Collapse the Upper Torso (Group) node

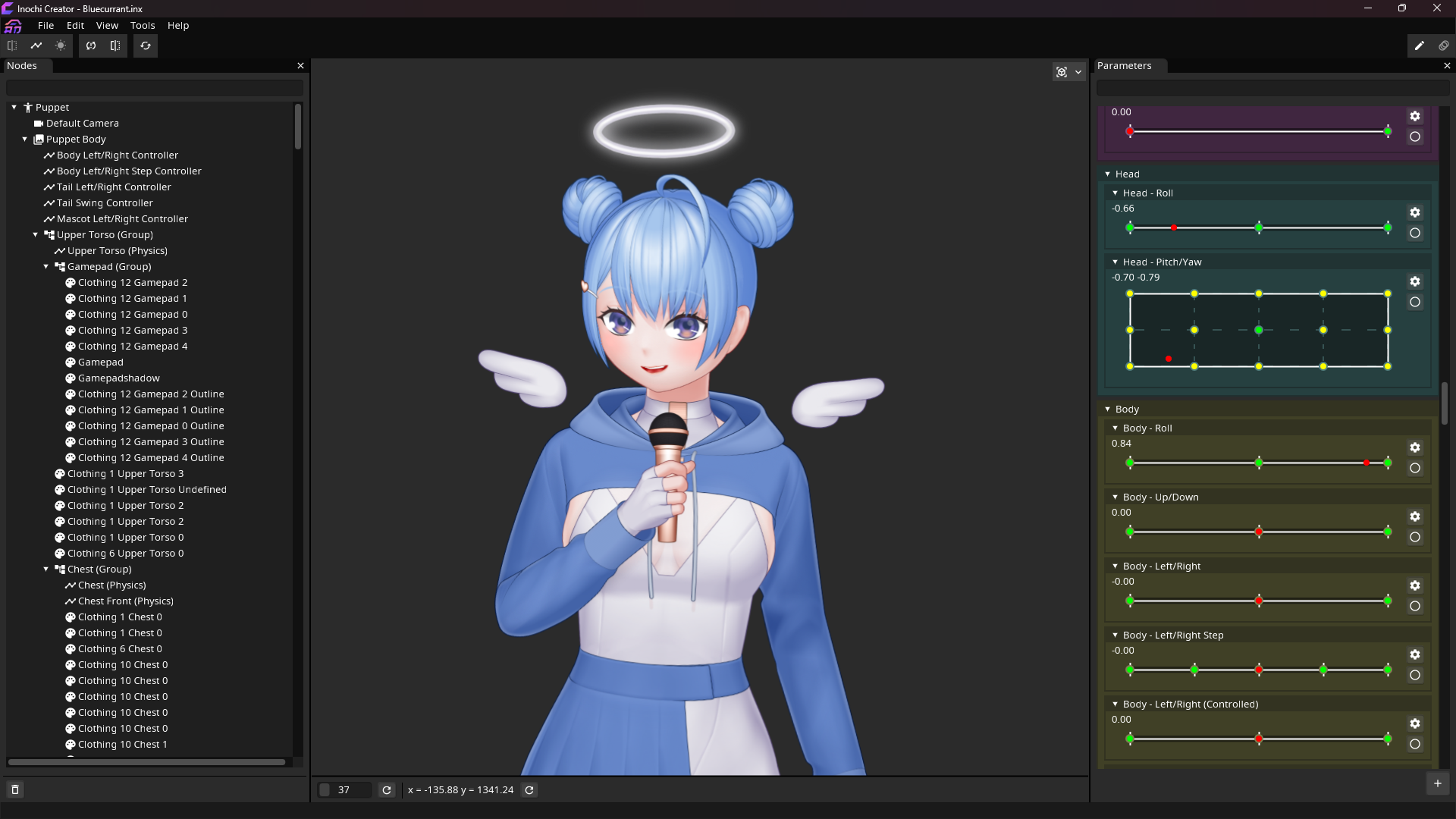click(35, 235)
